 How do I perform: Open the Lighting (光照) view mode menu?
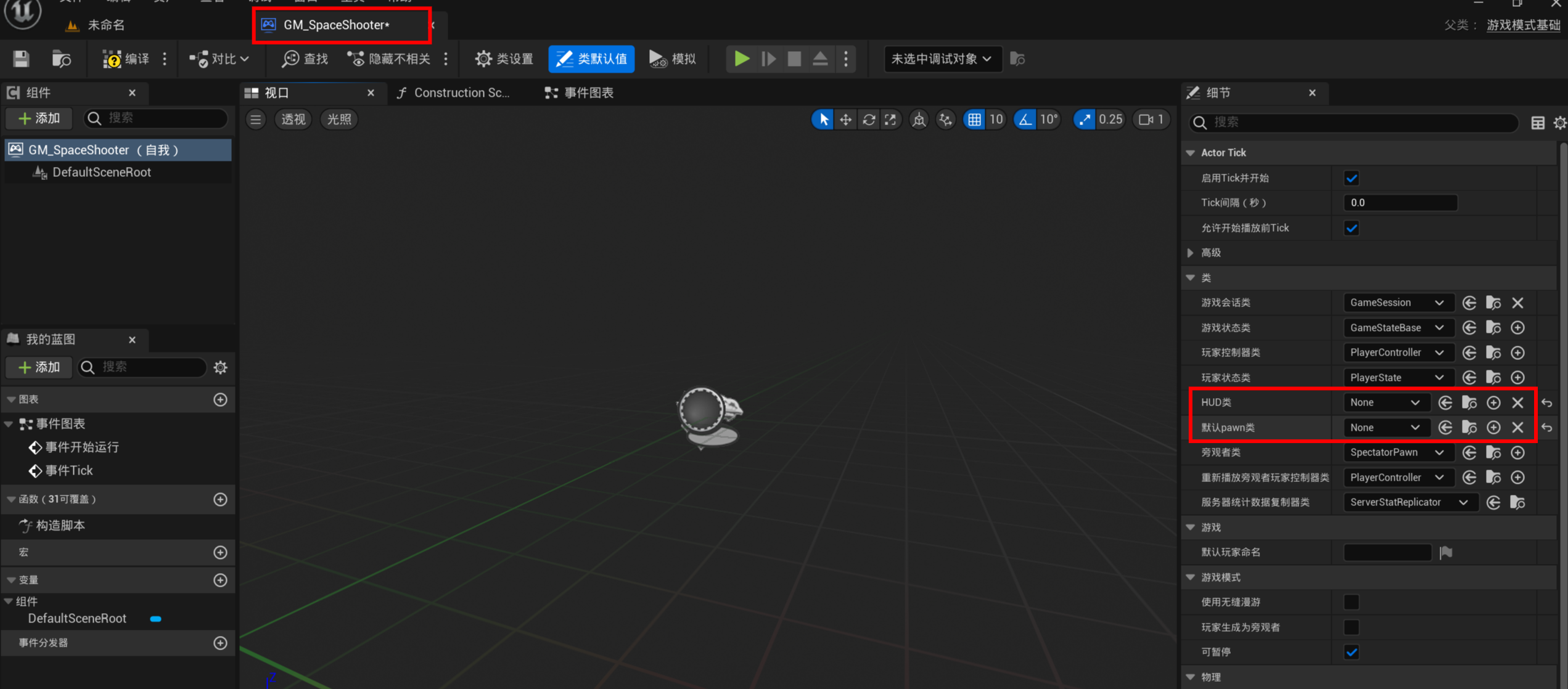point(339,120)
